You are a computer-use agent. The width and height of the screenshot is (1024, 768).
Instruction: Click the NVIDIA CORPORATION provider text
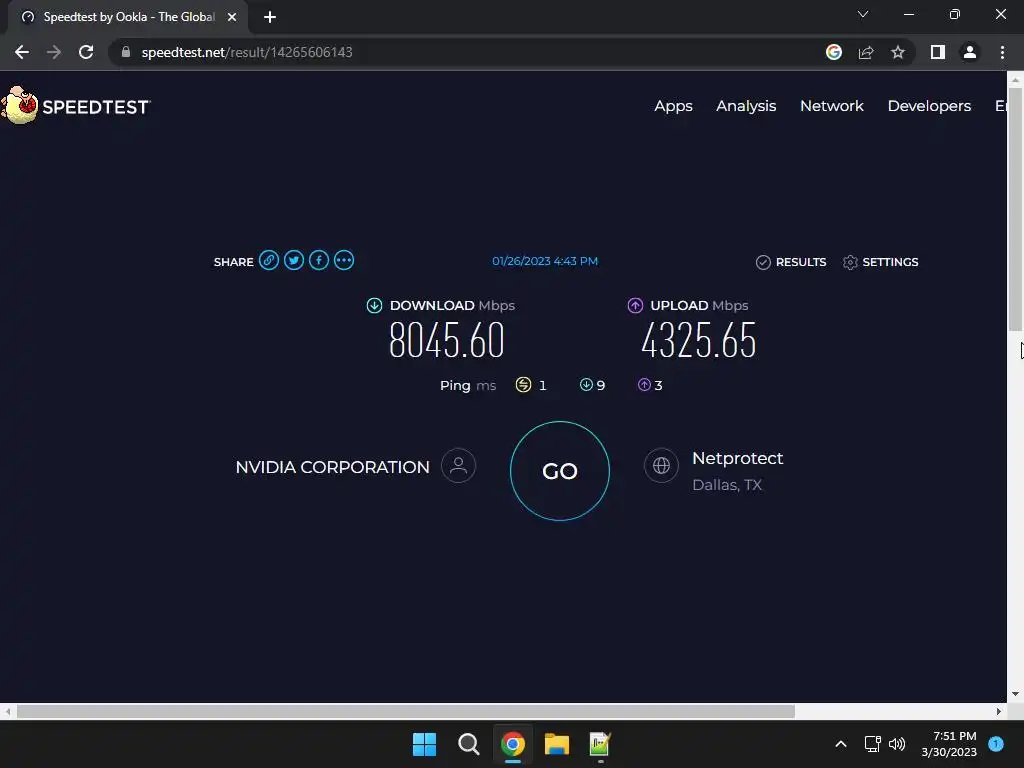tap(332, 468)
